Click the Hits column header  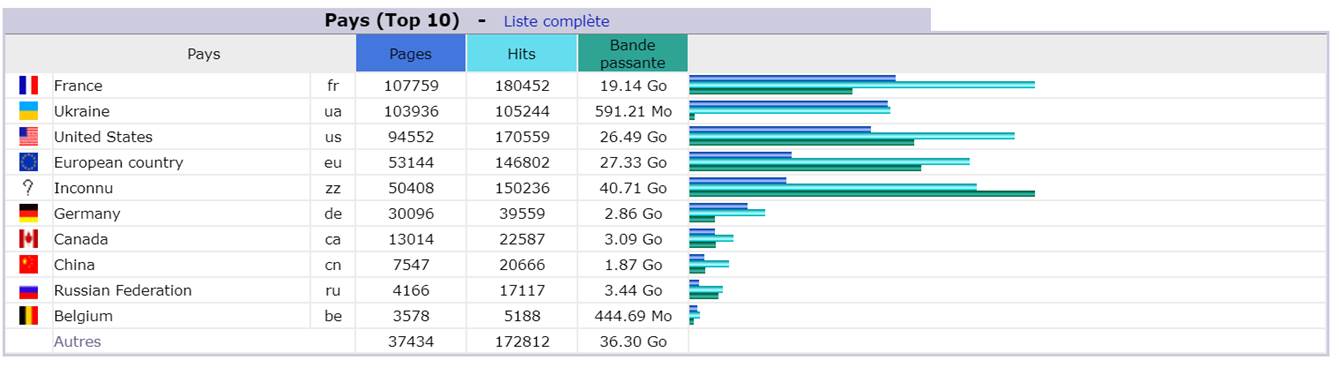522,54
